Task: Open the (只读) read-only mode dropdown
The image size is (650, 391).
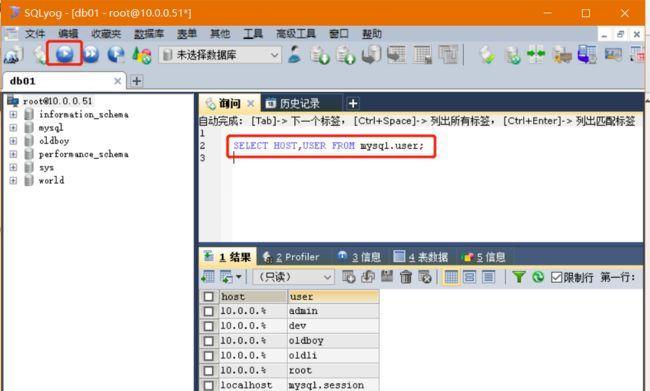Action: [x=293, y=277]
